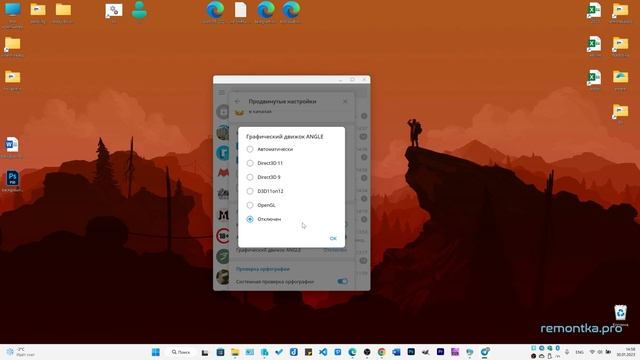The height and width of the screenshot is (360, 640).
Task: Open the Recycle Bin on desktop
Action: coord(620,316)
